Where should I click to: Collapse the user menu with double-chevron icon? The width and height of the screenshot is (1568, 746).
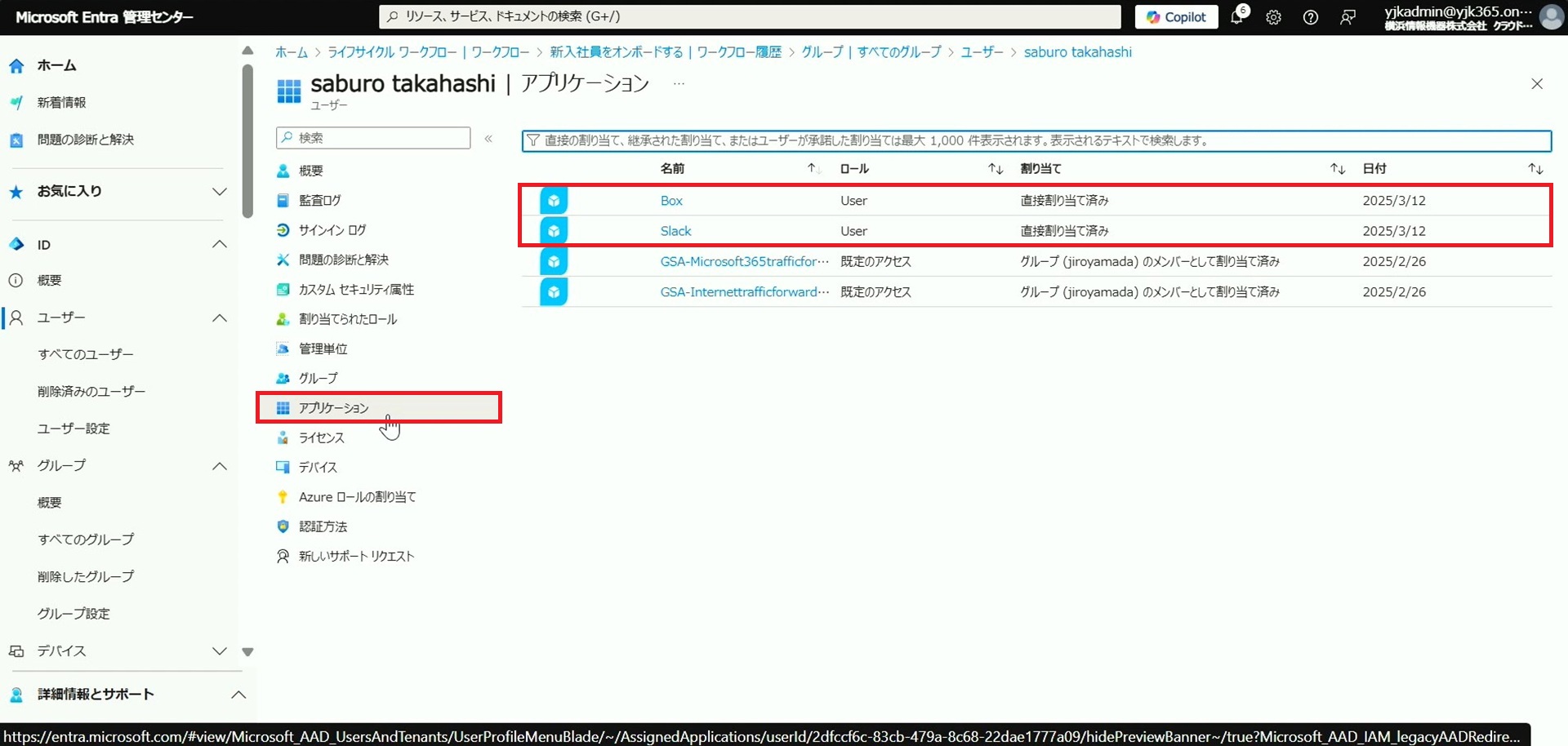488,139
